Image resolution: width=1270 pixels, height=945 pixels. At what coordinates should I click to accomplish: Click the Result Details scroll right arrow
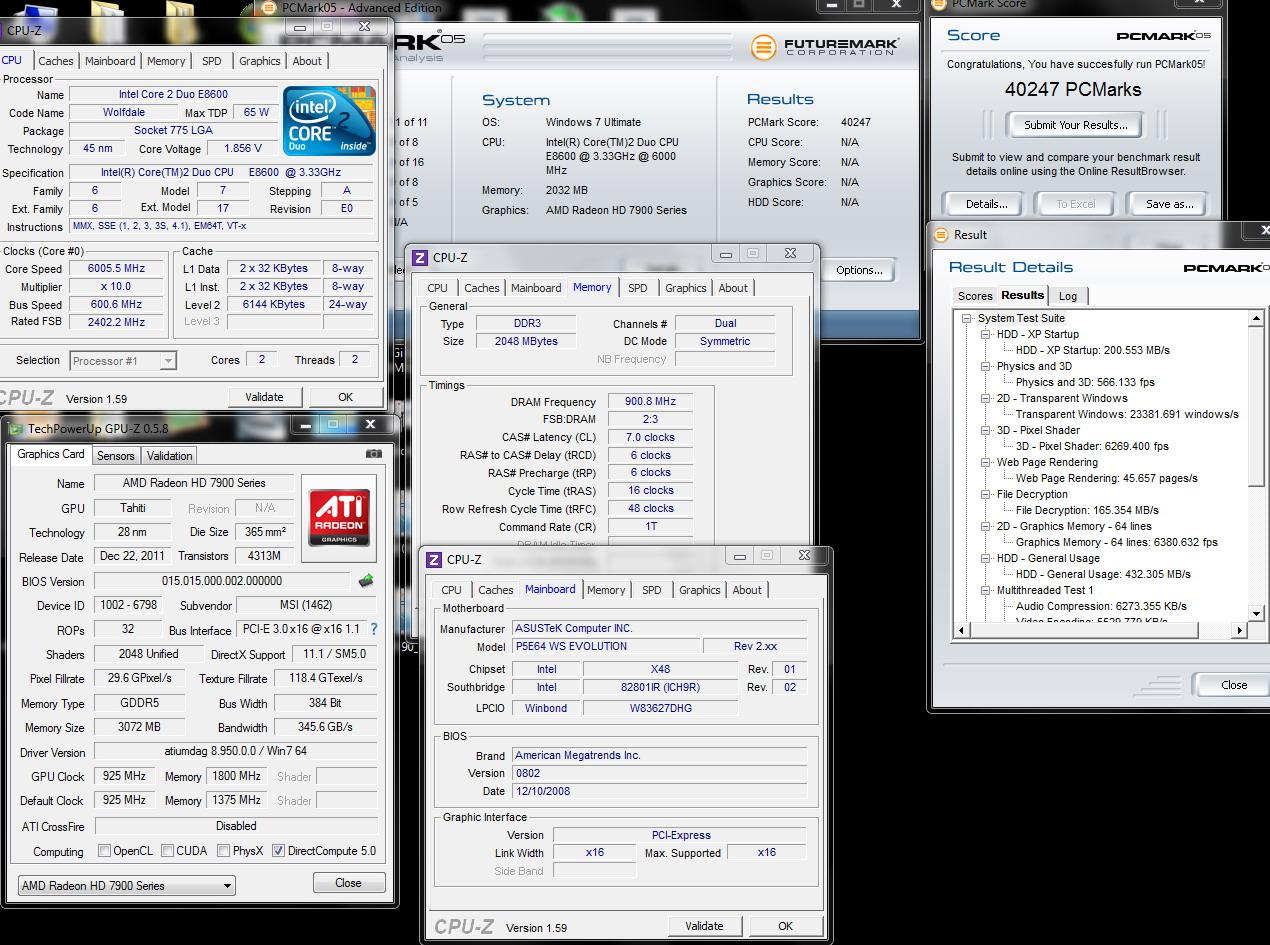tap(1240, 630)
